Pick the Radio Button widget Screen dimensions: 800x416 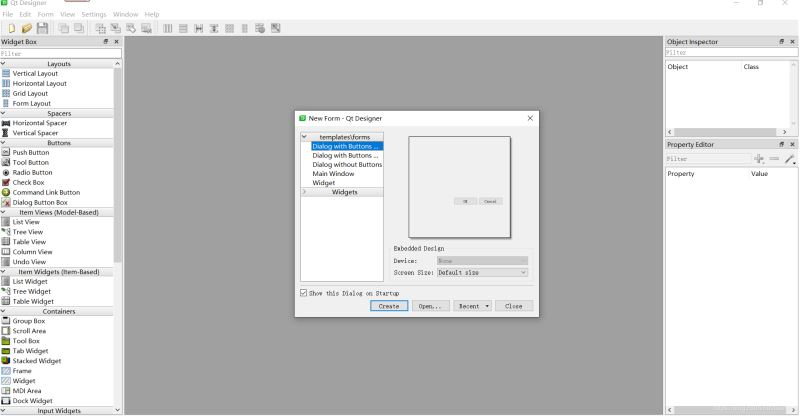click(6, 172)
